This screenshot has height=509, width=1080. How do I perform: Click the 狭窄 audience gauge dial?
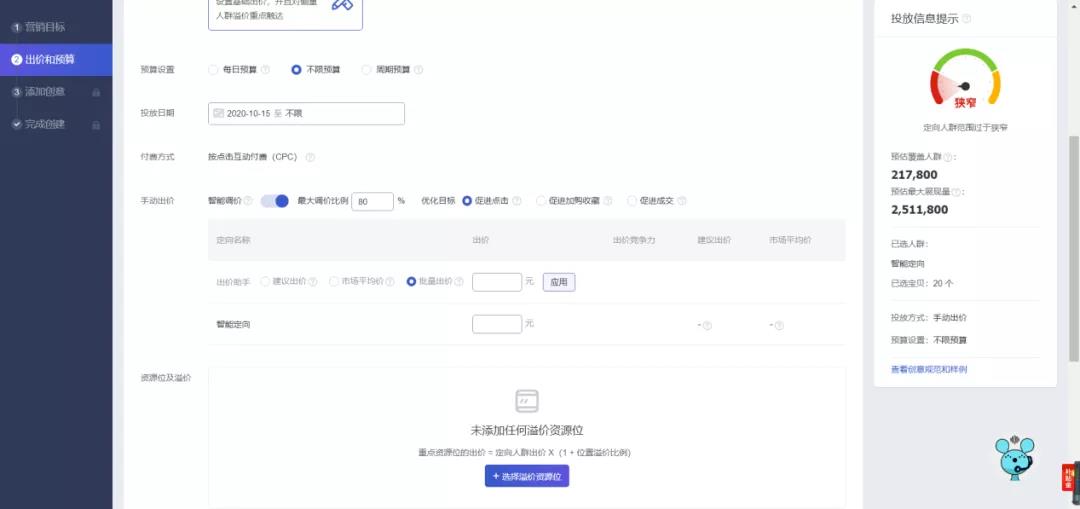click(x=965, y=81)
